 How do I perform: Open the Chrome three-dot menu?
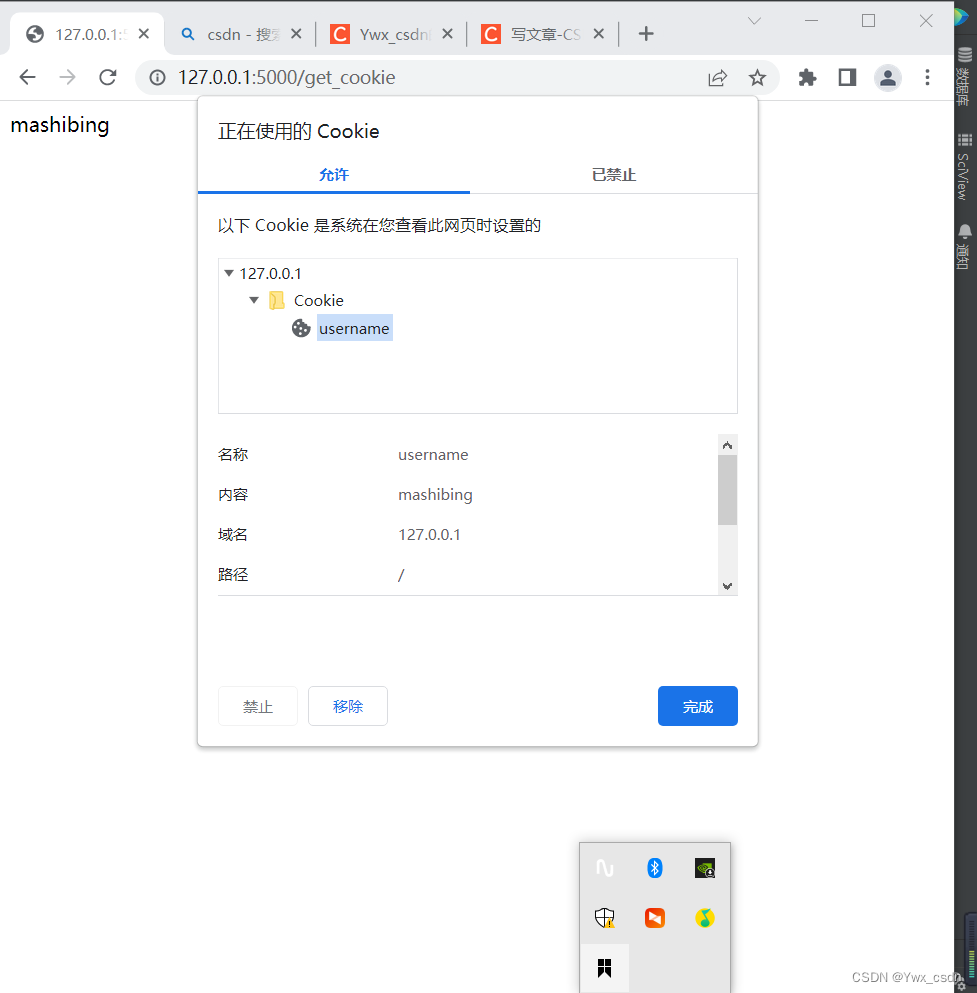pyautogui.click(x=928, y=78)
